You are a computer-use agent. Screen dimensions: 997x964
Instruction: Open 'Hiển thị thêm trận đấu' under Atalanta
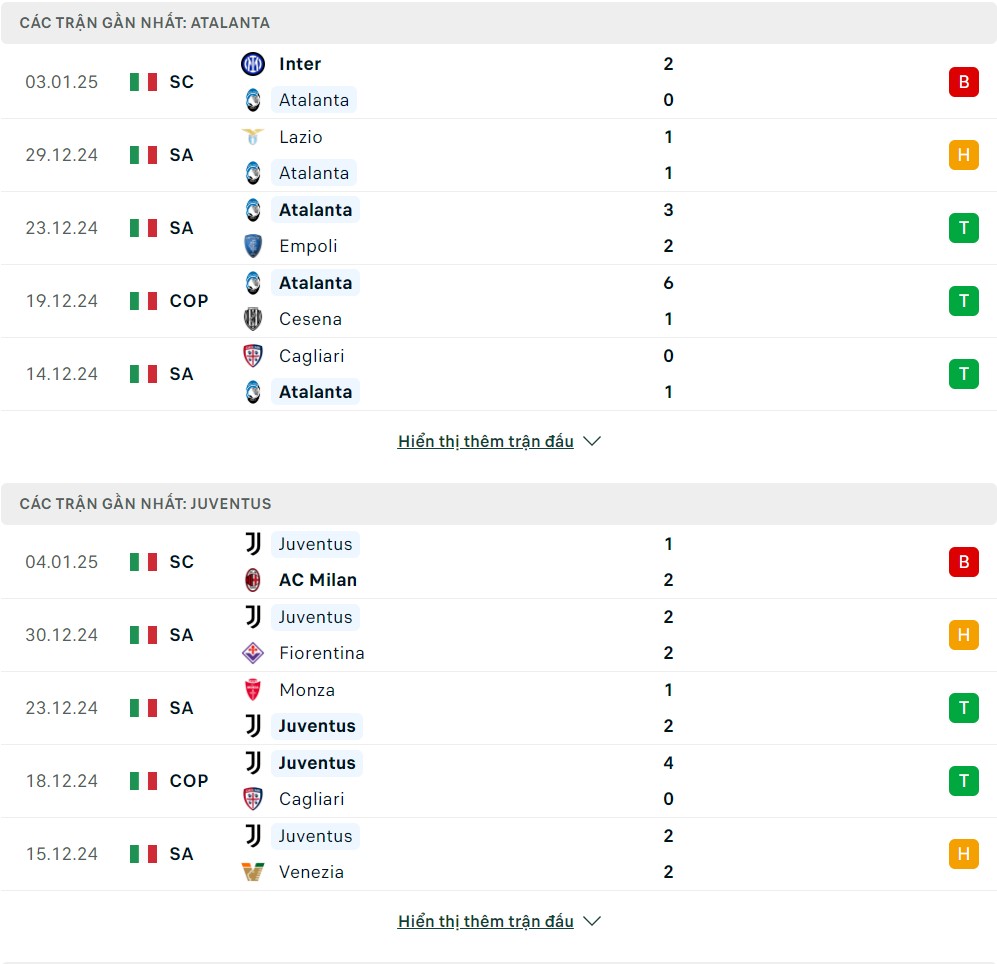coord(486,441)
